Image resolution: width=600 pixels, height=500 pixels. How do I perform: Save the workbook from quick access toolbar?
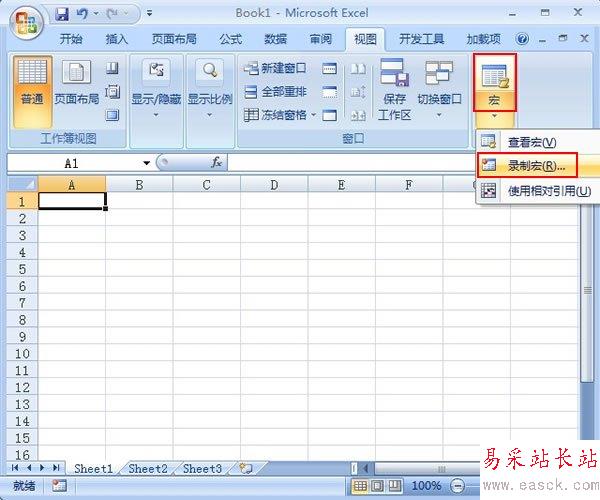pyautogui.click(x=62, y=14)
